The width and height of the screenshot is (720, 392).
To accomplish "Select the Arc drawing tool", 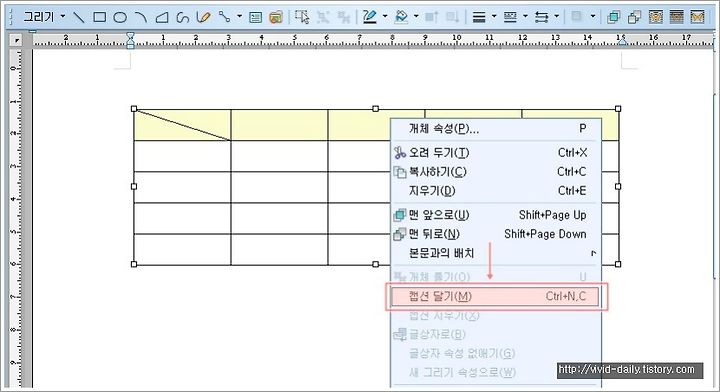I will coord(141,17).
